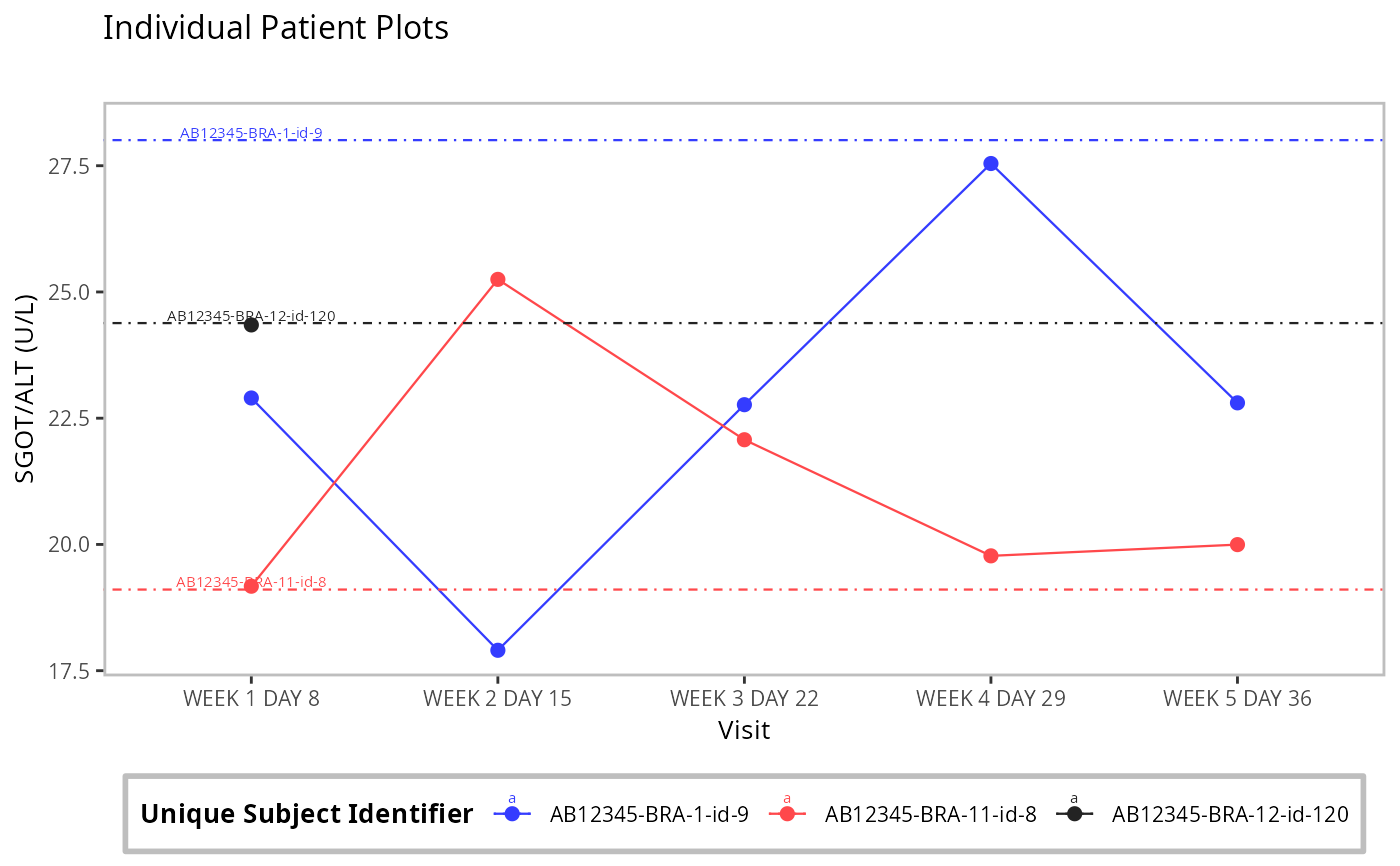Viewport: 1400px width, 866px height.
Task: Click the black data point at Week 1 Day 8
Action: coord(251,324)
